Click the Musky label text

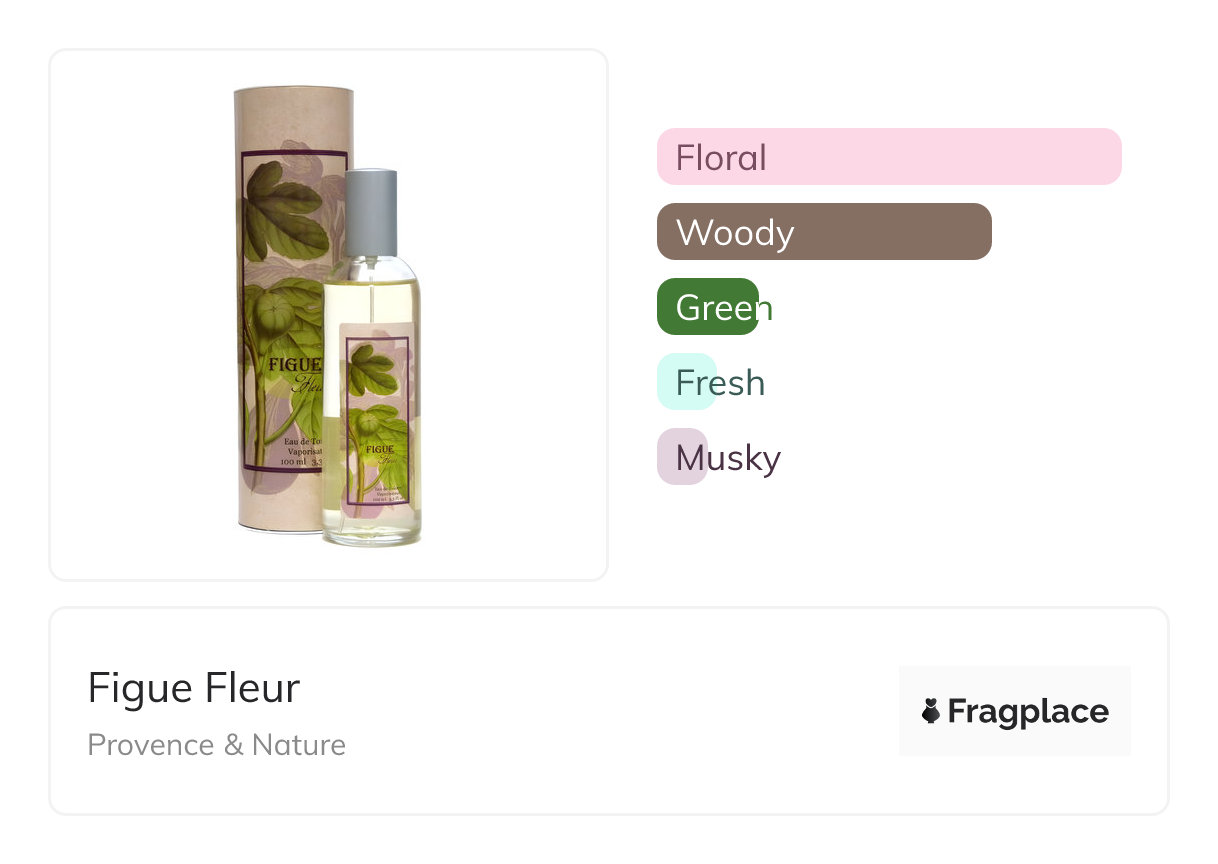[x=728, y=458]
